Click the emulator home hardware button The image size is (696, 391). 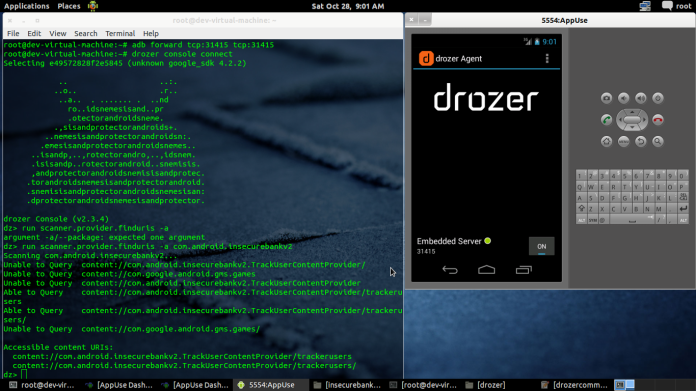[606, 142]
